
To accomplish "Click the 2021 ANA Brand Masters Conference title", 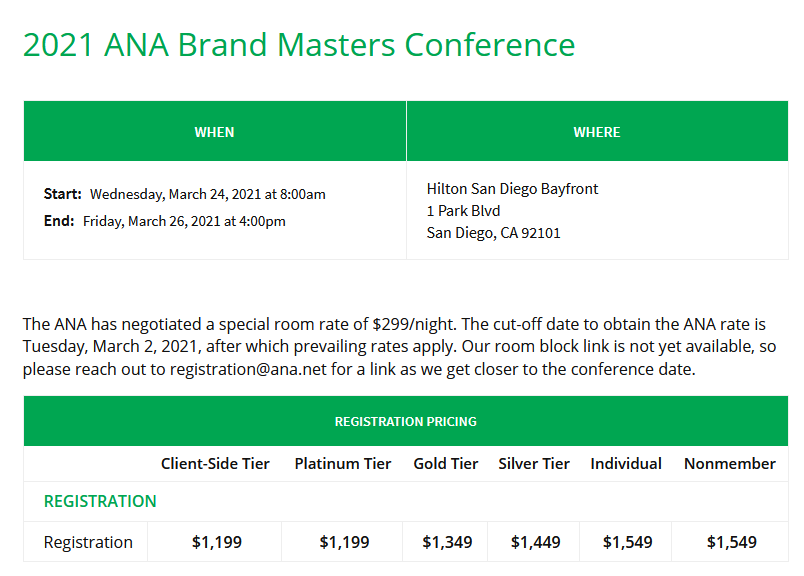I will tap(298, 45).
